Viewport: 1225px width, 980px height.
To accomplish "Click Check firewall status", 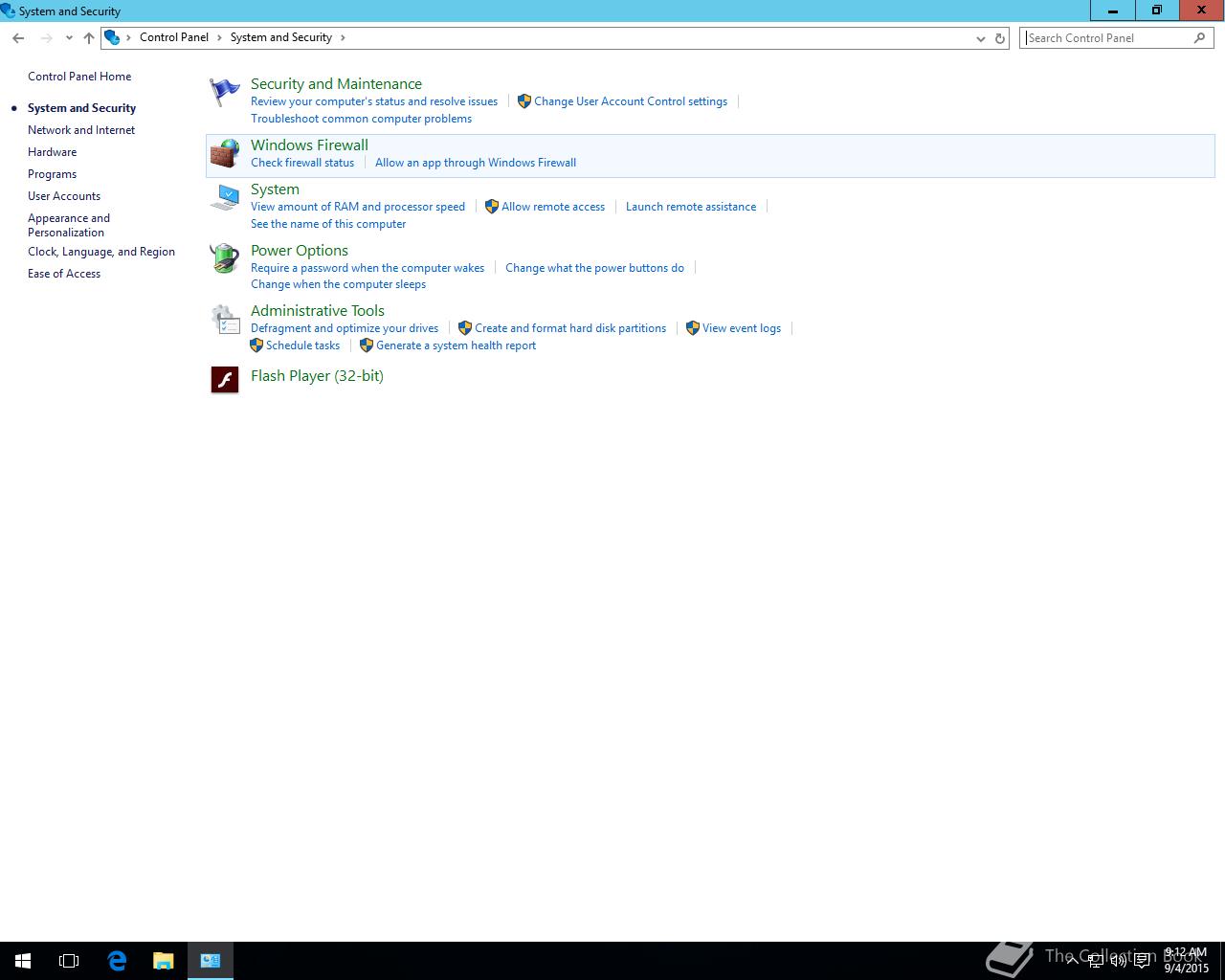I will (302, 163).
